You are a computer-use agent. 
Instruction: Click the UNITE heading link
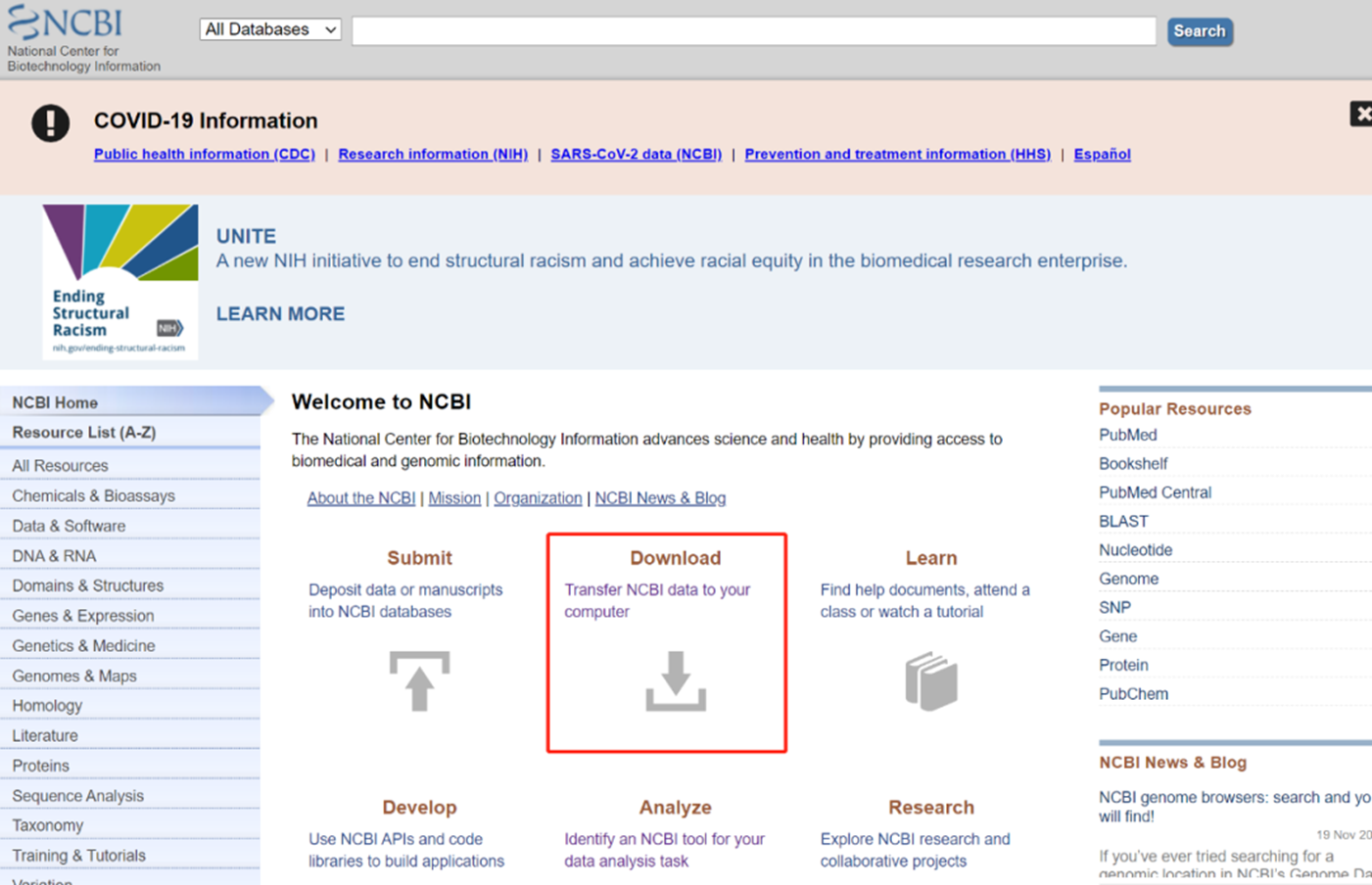tap(246, 236)
